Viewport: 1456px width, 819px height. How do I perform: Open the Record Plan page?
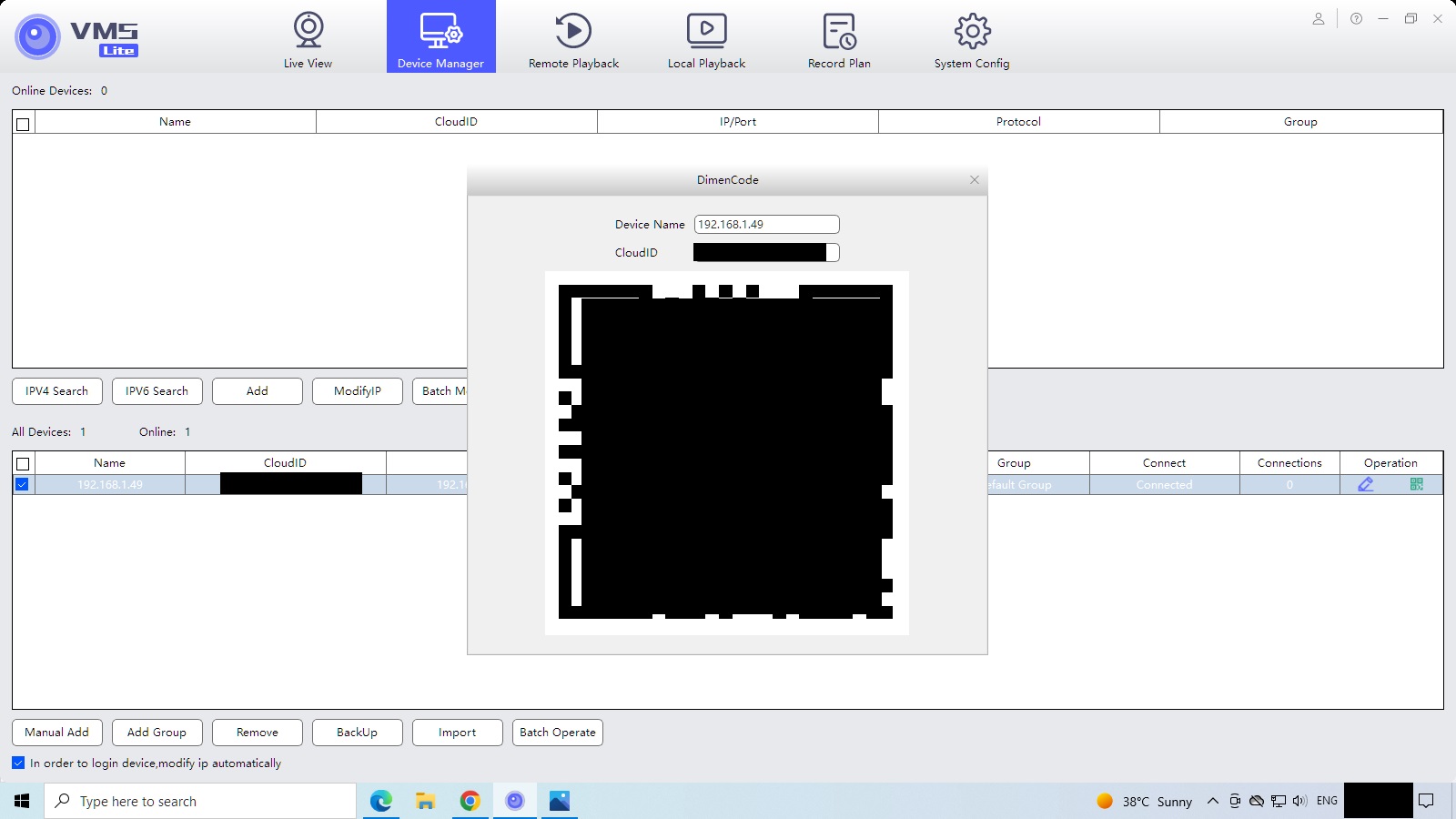click(839, 40)
